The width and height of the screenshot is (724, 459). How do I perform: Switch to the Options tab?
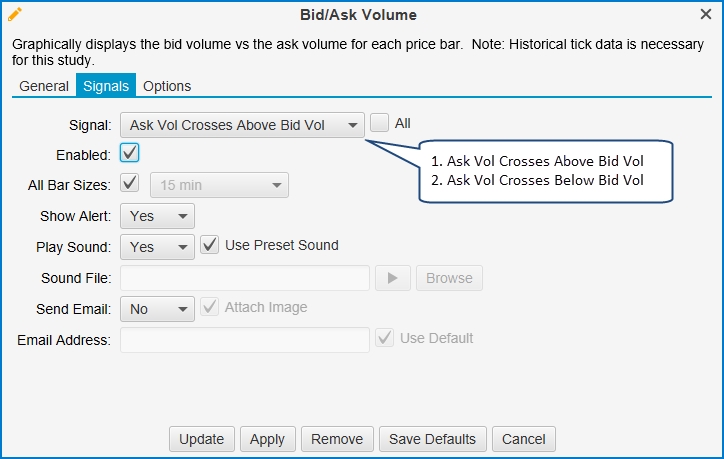click(167, 86)
